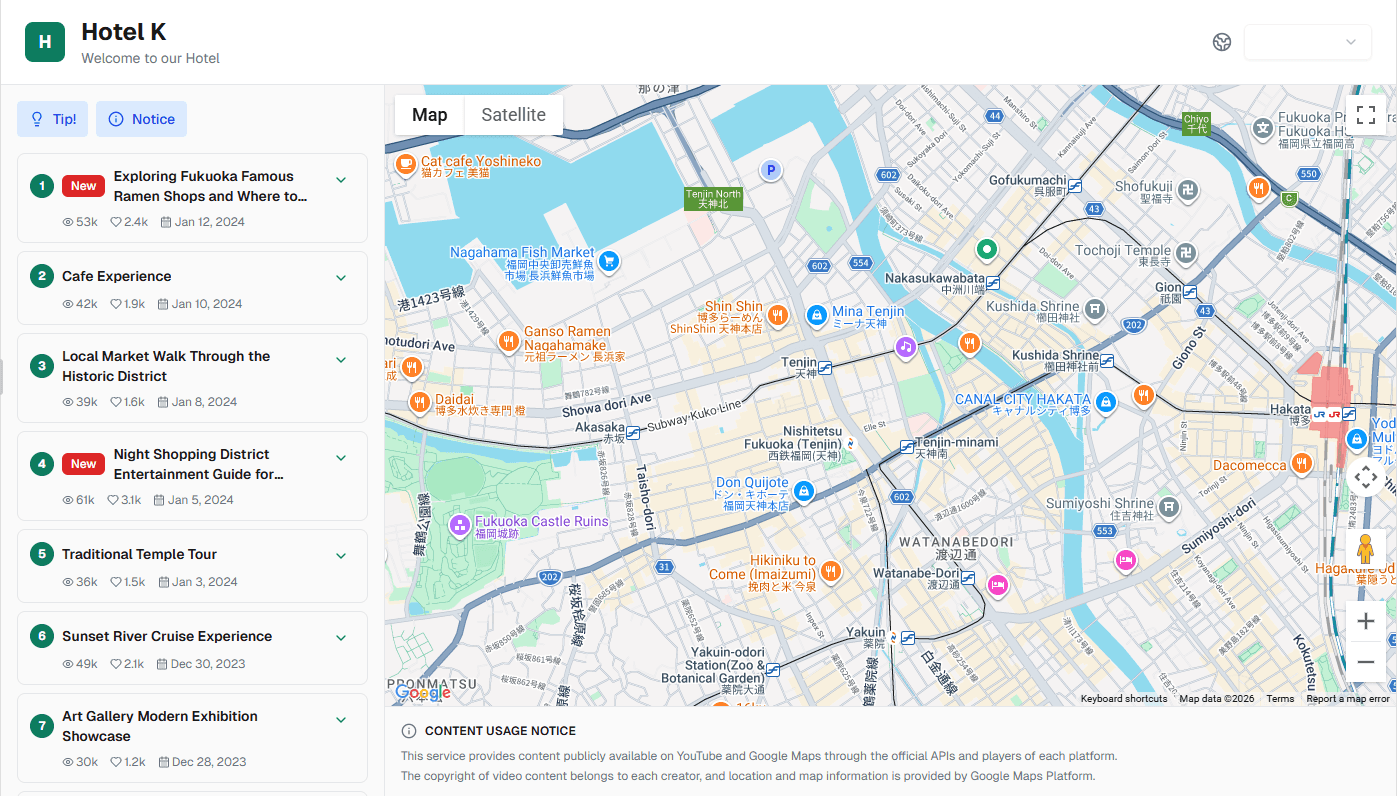This screenshot has height=796, width=1397.
Task: Select the Map tab
Action: tap(429, 114)
